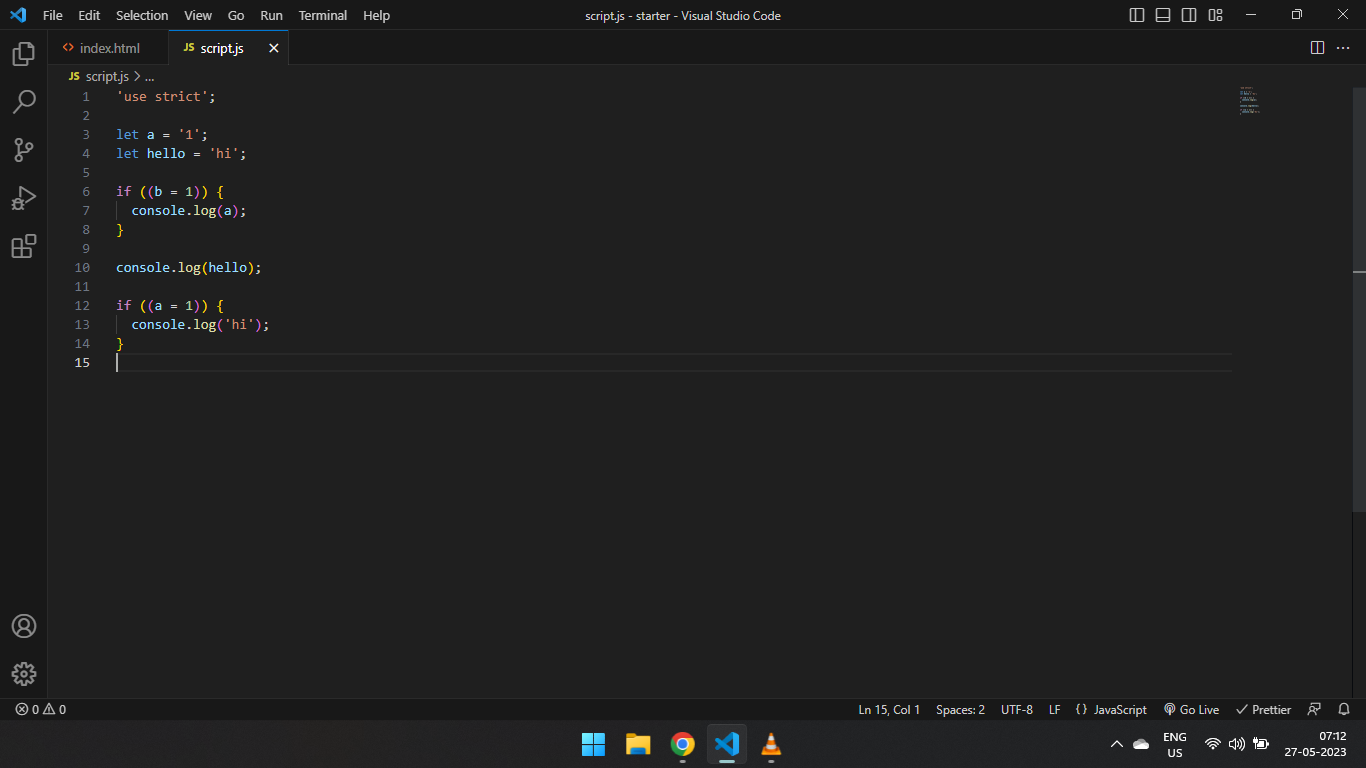Open the Terminal menu
1366x768 pixels.
pyautogui.click(x=323, y=15)
